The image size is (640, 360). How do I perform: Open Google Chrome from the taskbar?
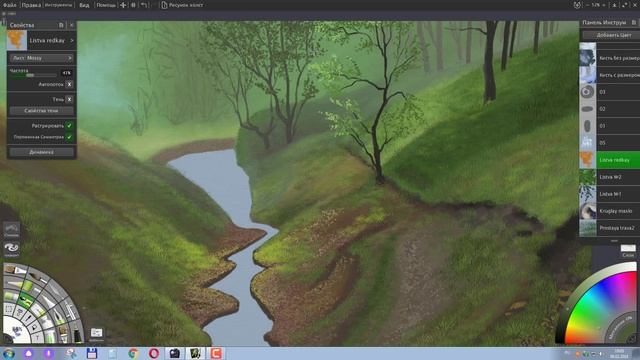(x=133, y=353)
